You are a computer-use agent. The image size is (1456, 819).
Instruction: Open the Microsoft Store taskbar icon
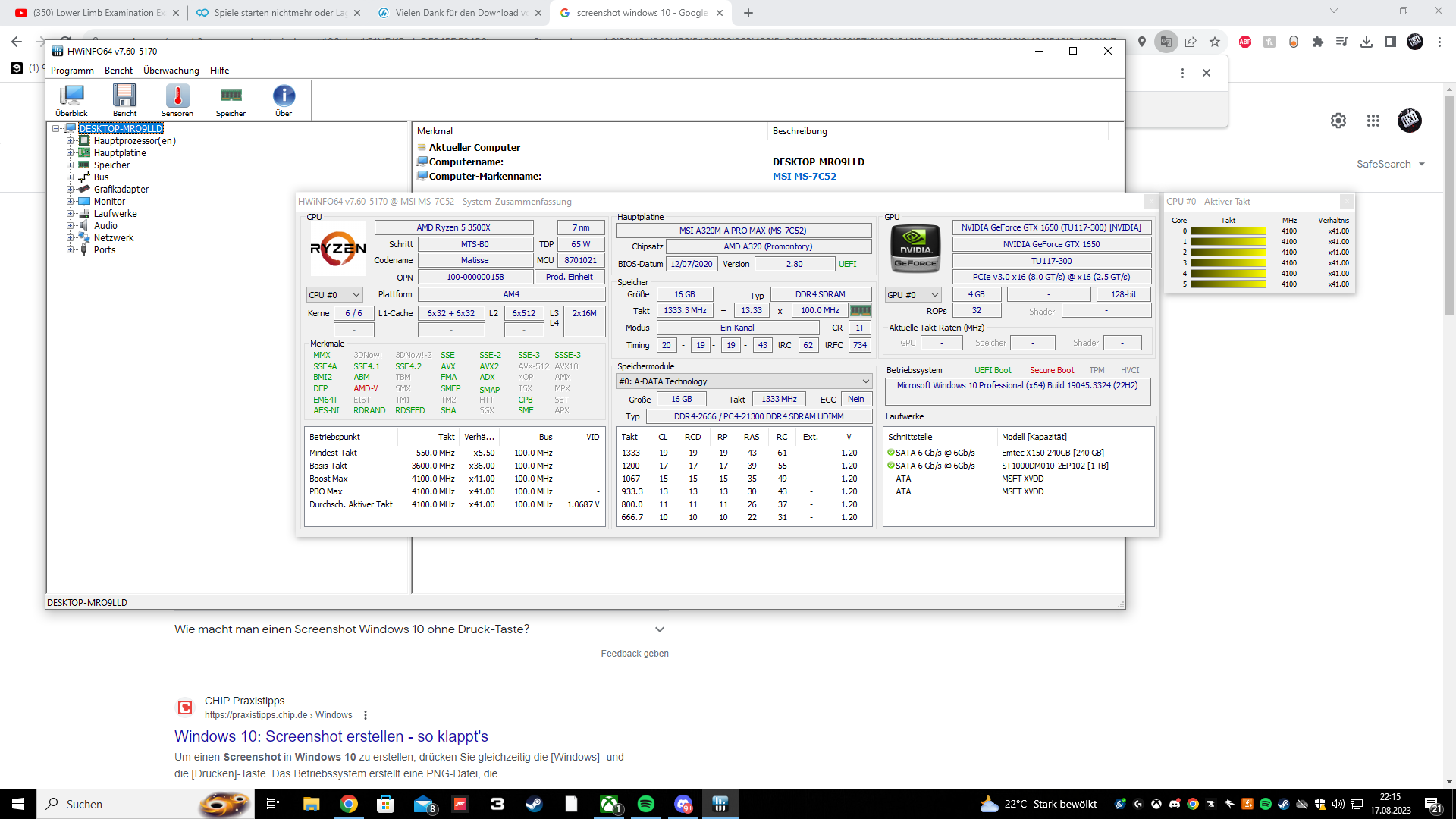(385, 804)
